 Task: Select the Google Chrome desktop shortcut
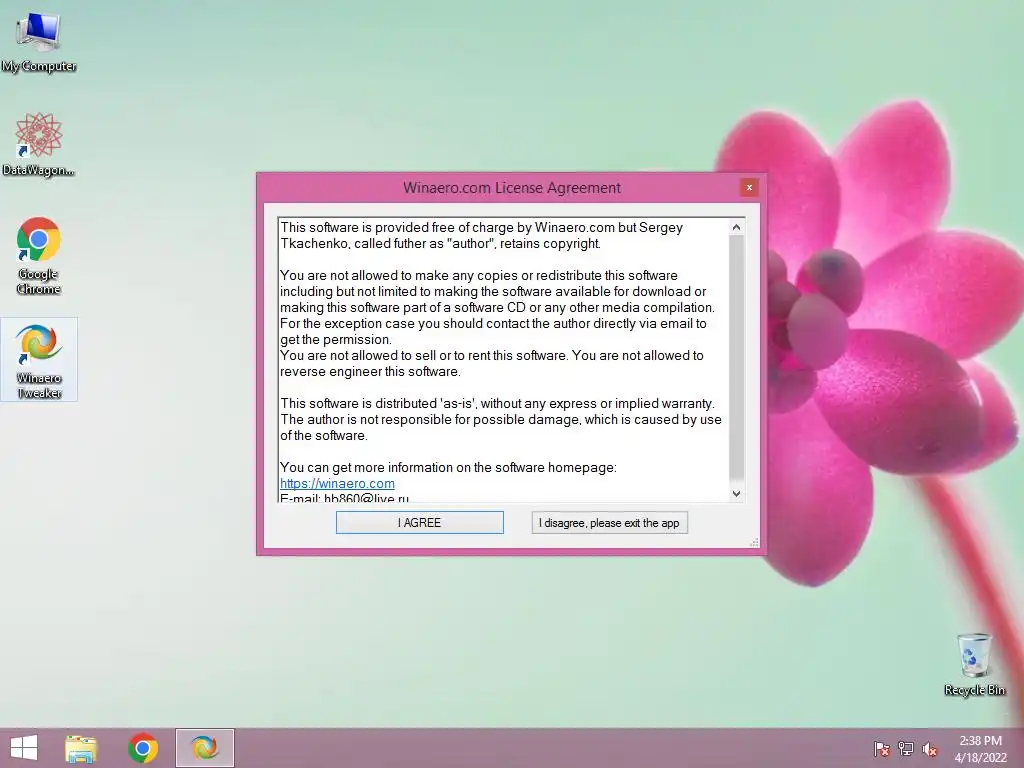point(39,256)
